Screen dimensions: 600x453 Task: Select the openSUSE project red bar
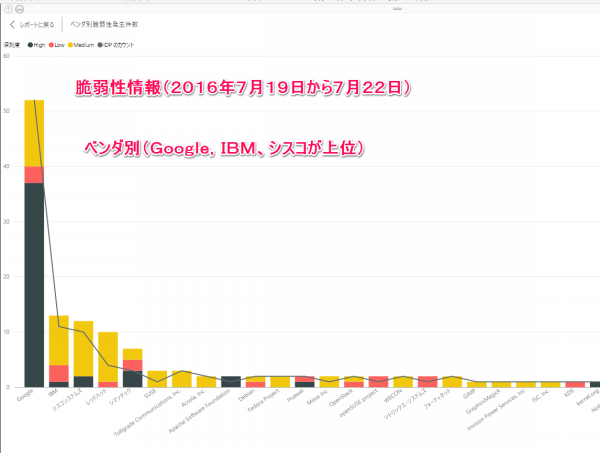tap(378, 382)
